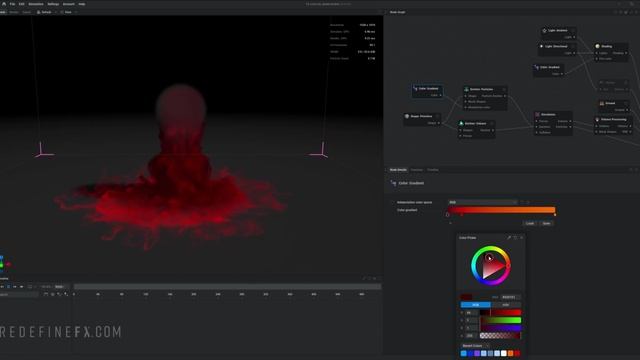Viewport: 640px width, 360px height.
Task: Collapse the Recent Colors section
Action: [x=474, y=346]
